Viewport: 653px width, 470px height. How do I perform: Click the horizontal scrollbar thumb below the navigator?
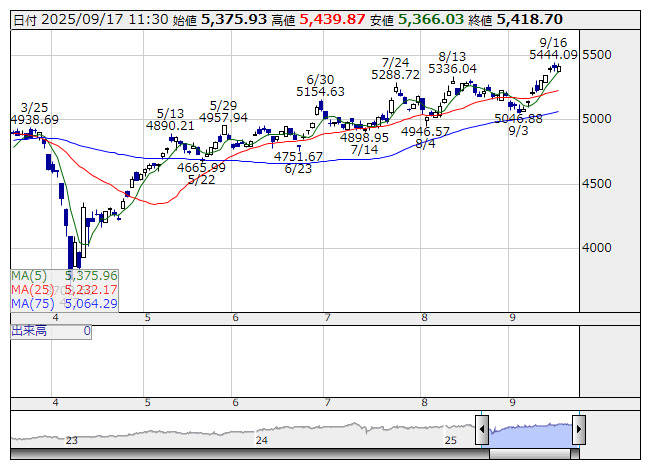[530, 454]
